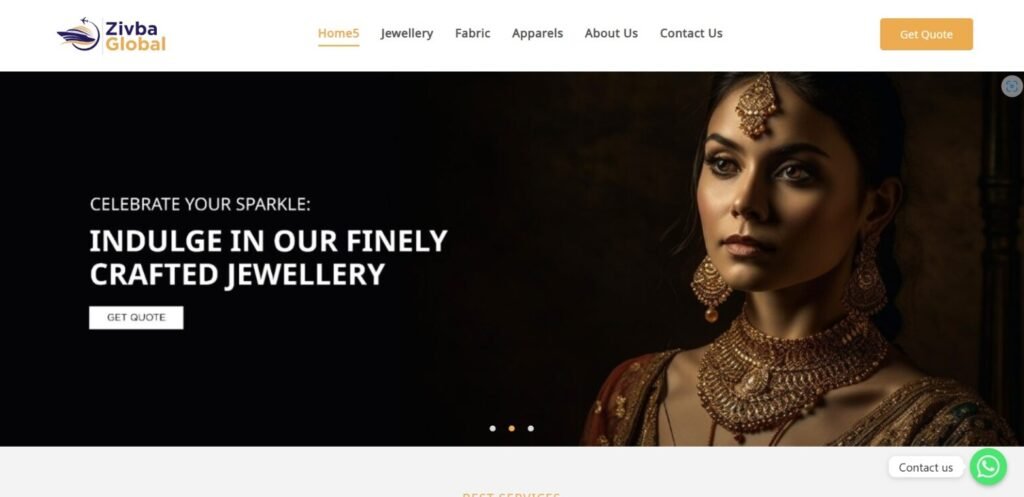Open the Home5 menu item
This screenshot has width=1024, height=497.
[x=338, y=33]
